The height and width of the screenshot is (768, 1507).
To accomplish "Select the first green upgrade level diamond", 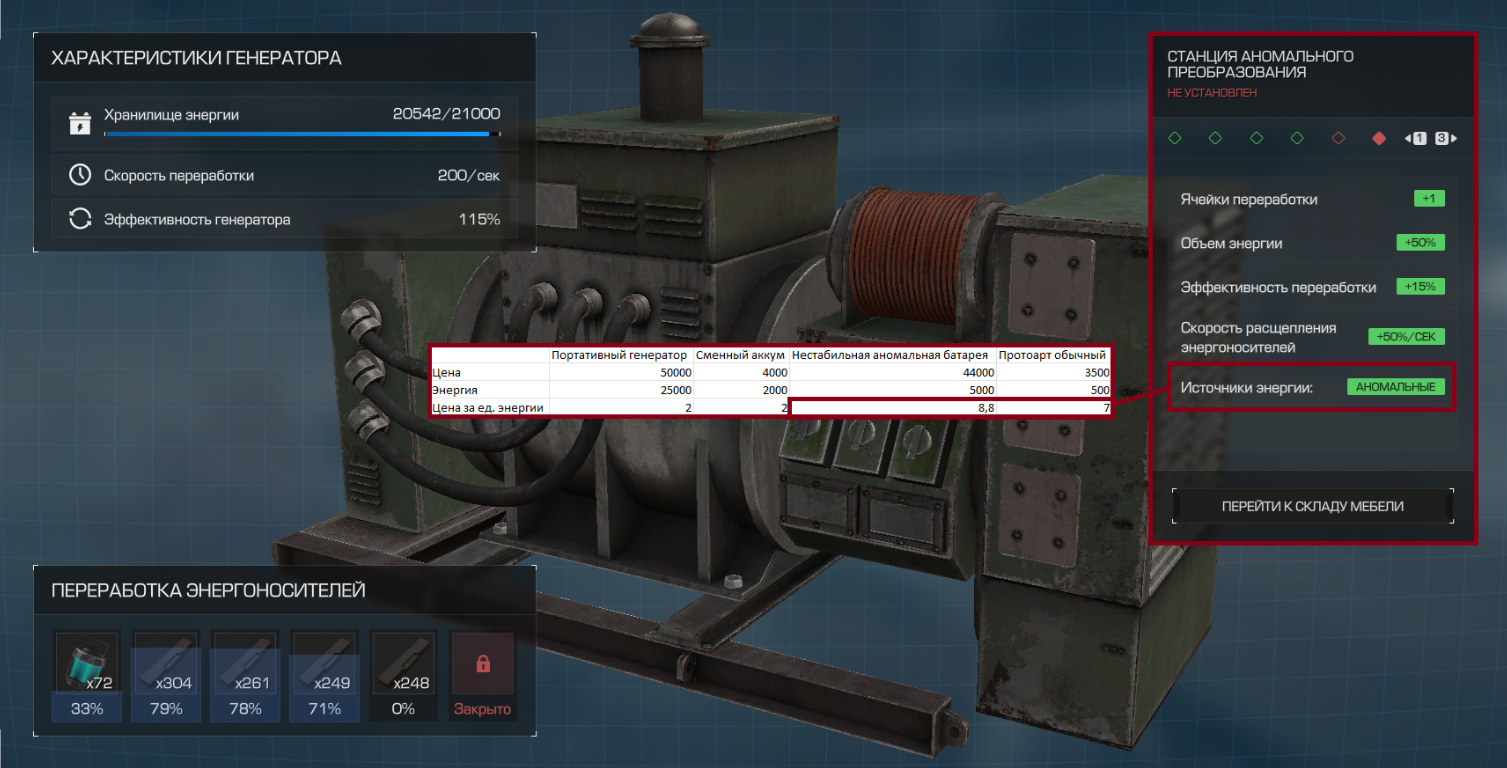I will (x=1175, y=138).
